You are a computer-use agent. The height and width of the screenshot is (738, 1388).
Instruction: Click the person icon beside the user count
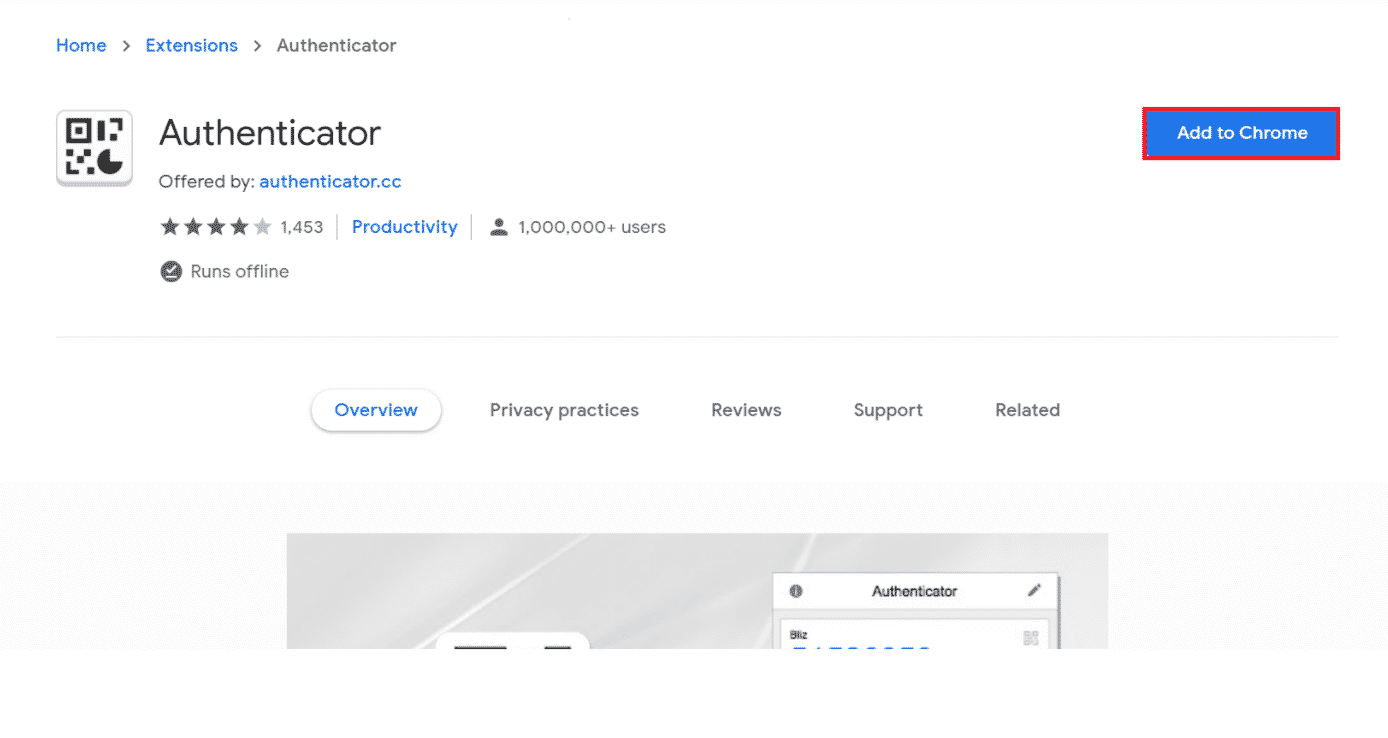(498, 226)
